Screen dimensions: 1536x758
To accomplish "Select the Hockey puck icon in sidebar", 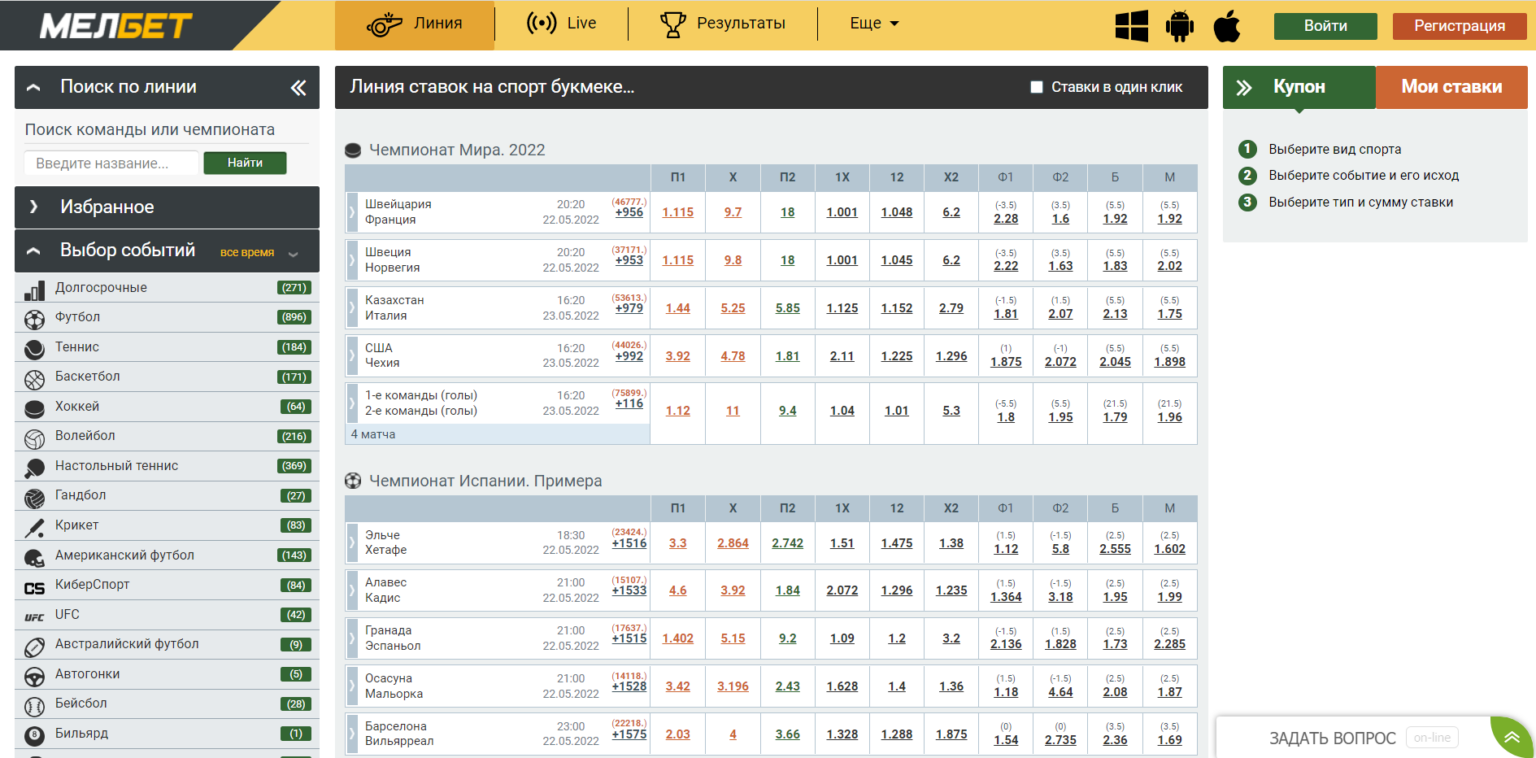I will pyautogui.click(x=35, y=409).
